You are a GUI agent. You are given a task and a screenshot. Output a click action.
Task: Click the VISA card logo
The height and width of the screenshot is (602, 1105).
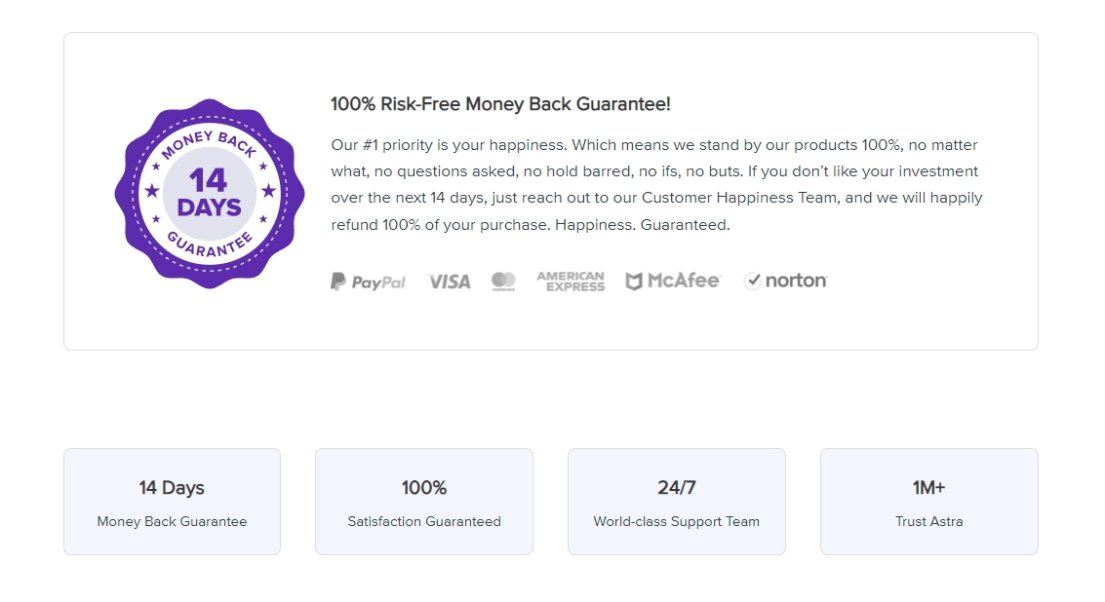pos(449,282)
